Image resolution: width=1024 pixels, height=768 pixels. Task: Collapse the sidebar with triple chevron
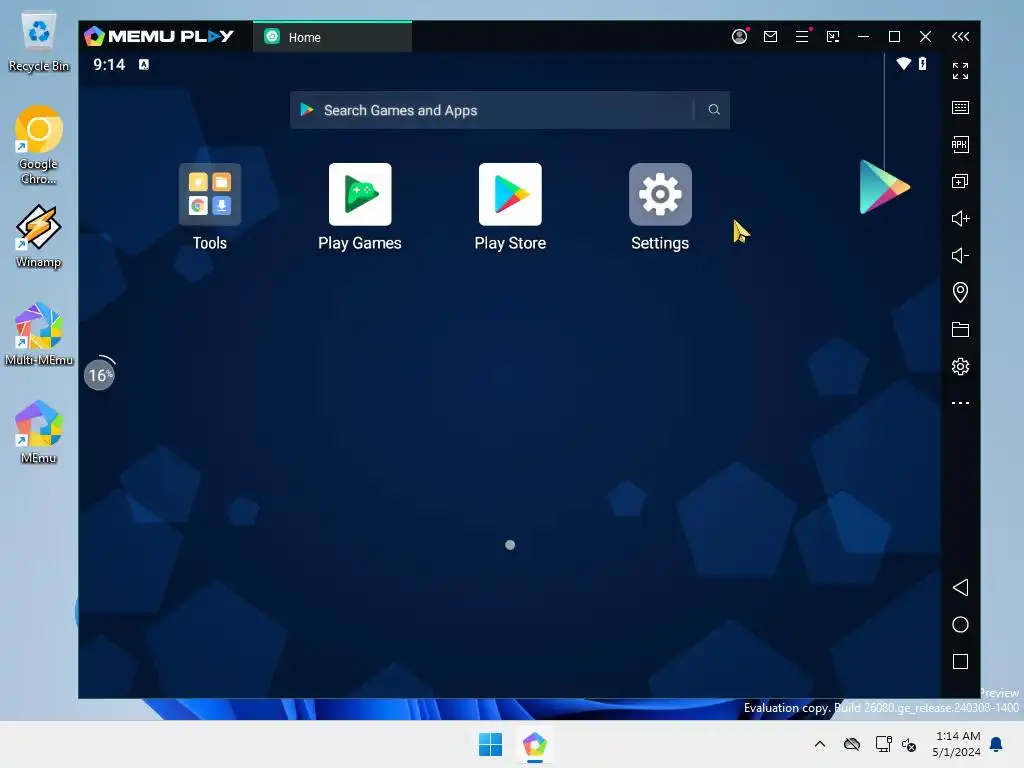(x=960, y=37)
